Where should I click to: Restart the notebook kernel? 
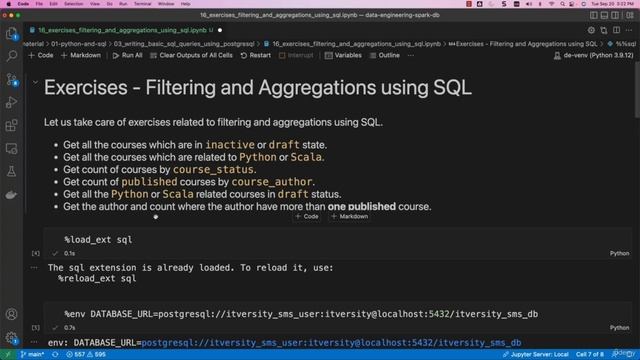(x=256, y=56)
